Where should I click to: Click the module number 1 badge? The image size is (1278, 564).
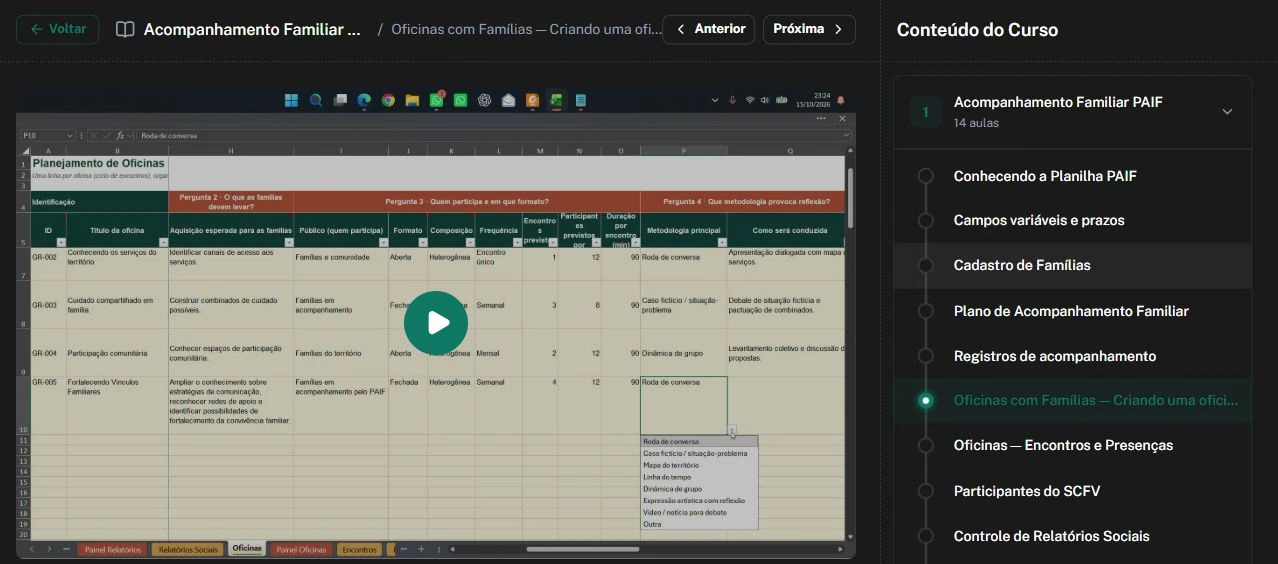coord(925,112)
